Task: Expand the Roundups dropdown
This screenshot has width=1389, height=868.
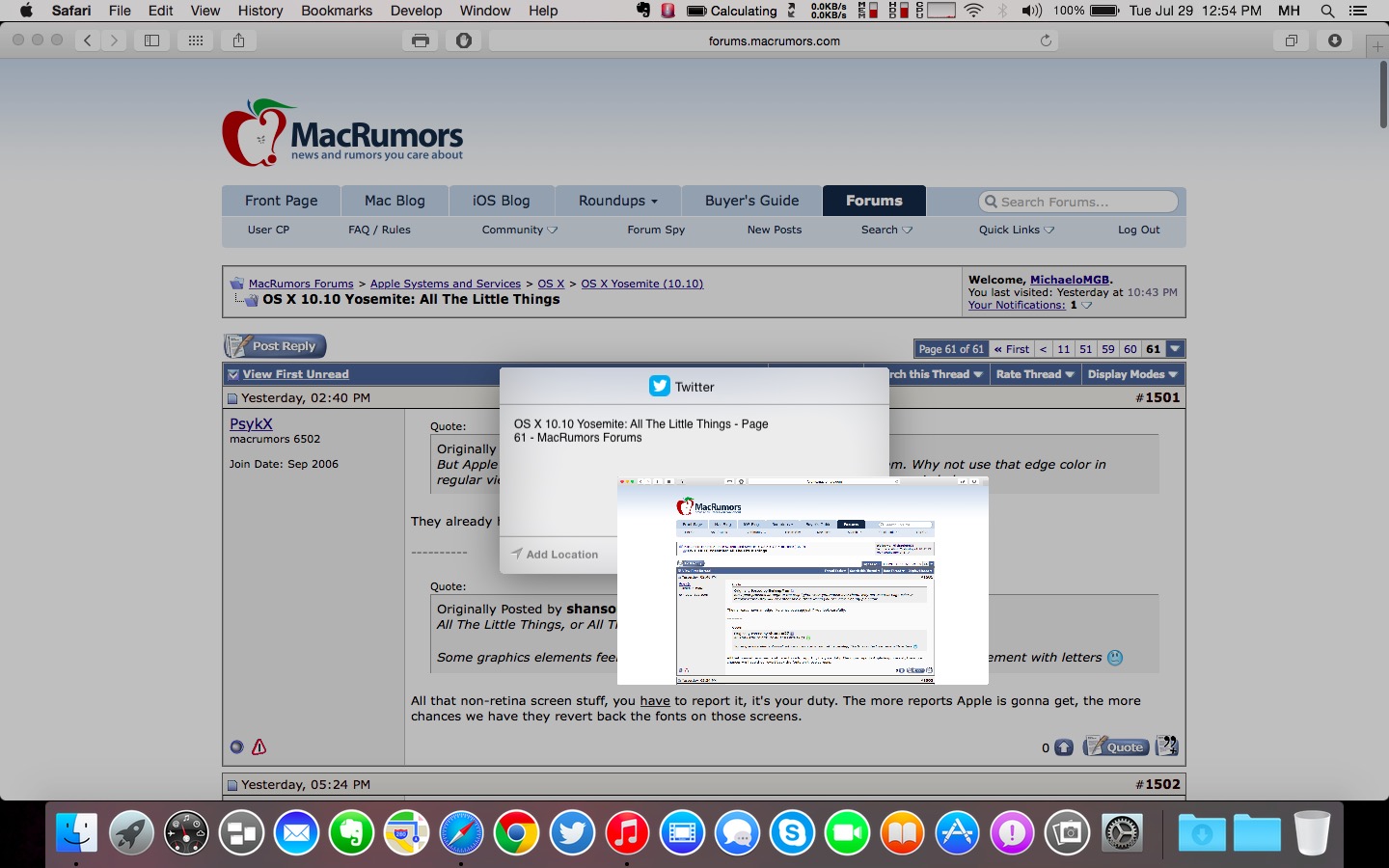Action: click(x=617, y=201)
